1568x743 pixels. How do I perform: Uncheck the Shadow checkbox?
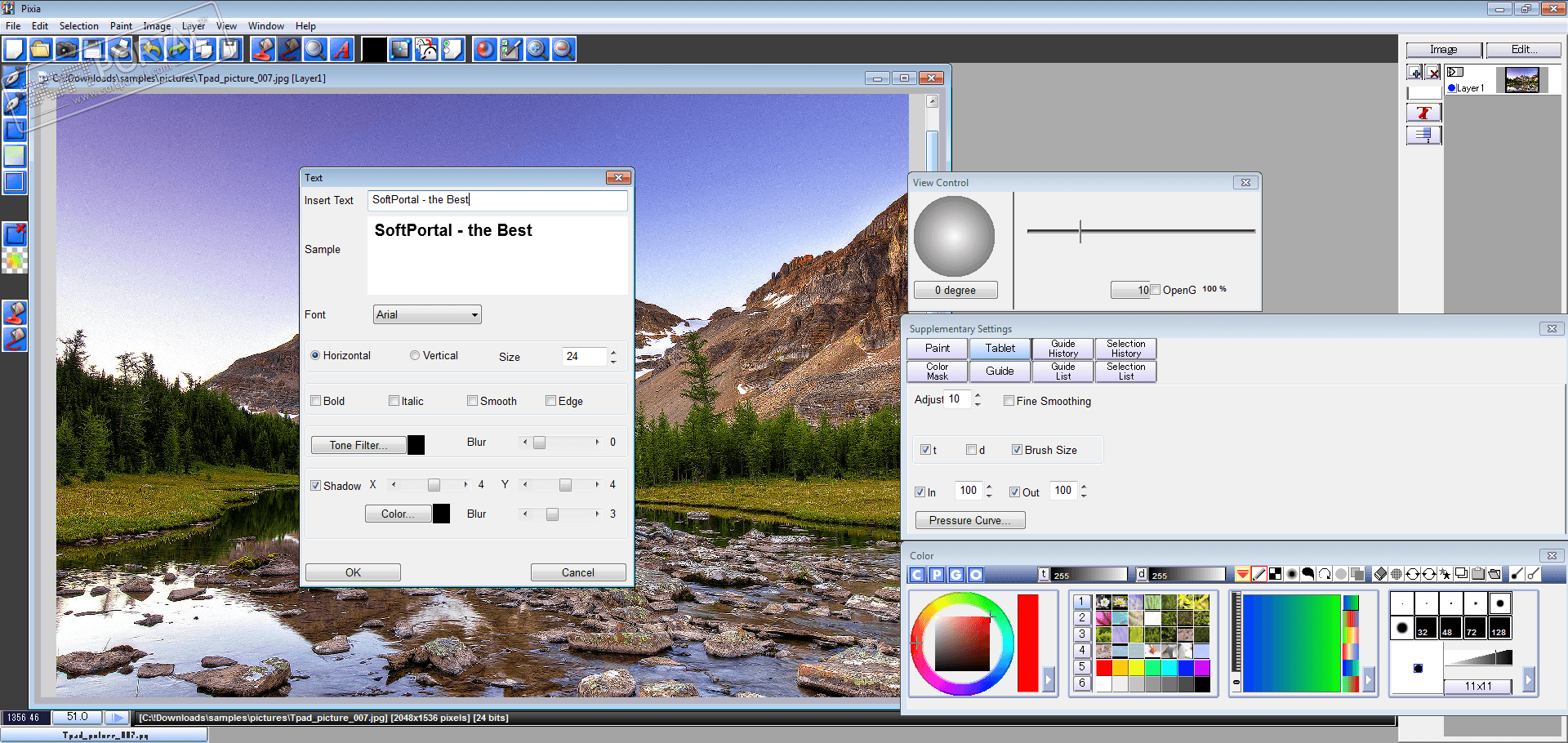tap(316, 486)
